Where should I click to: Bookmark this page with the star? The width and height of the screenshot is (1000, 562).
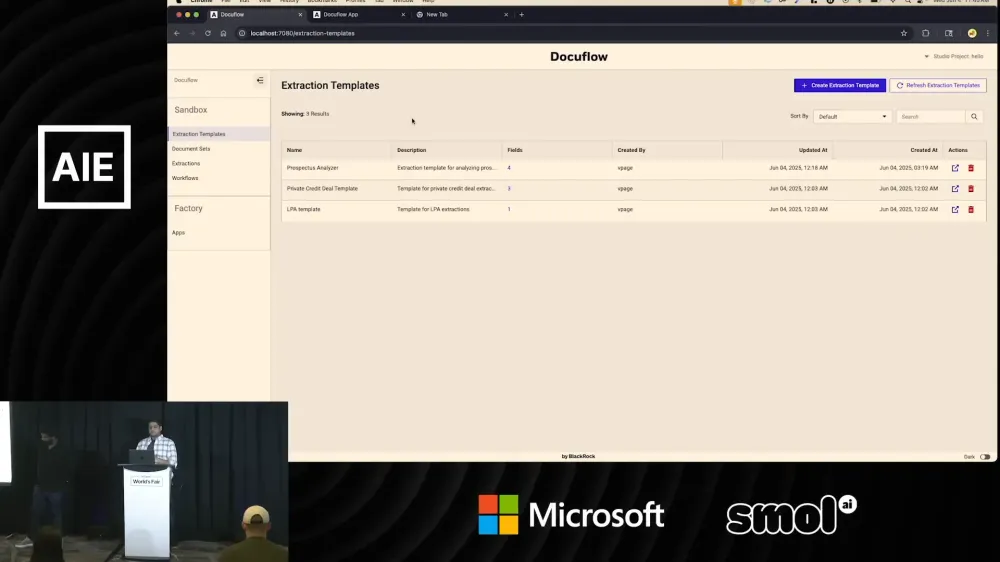tap(904, 33)
